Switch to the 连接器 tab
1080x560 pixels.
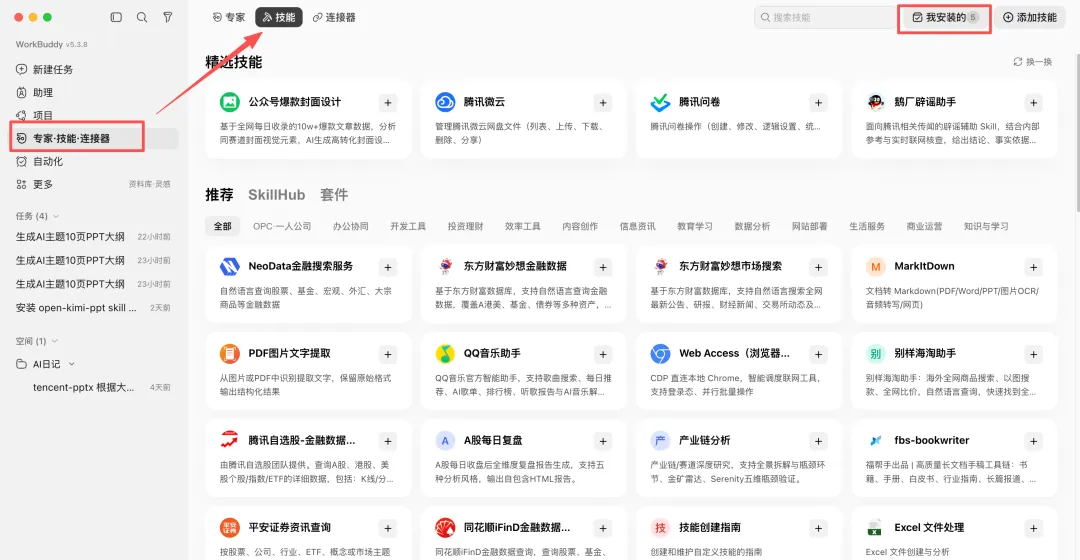pyautogui.click(x=334, y=17)
